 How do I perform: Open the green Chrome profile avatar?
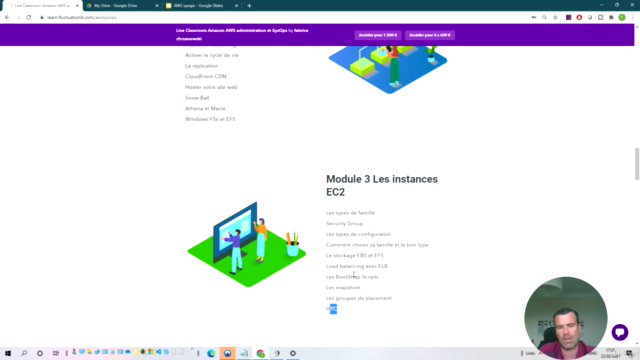tap(622, 18)
